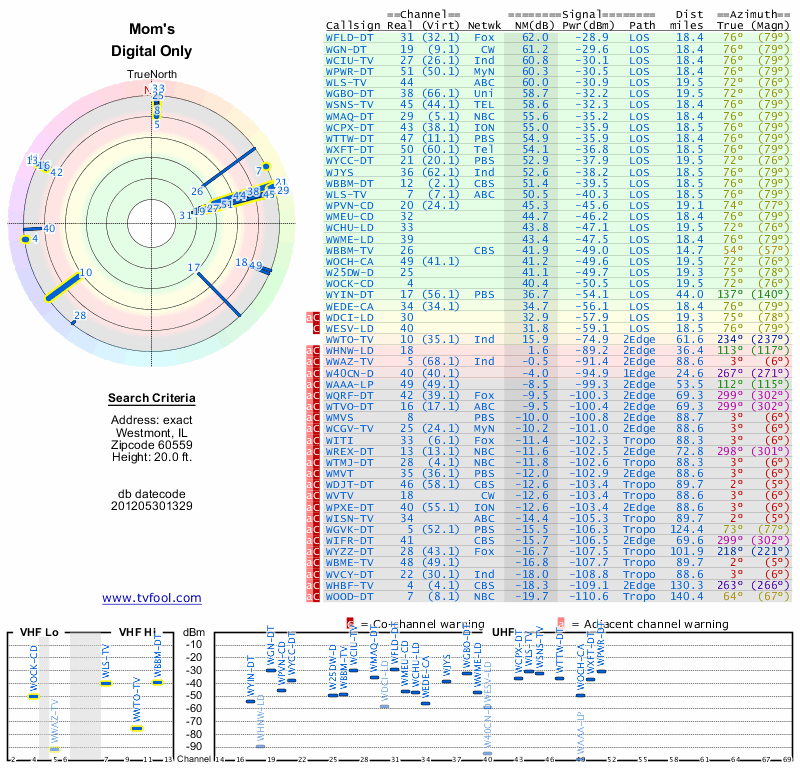Click the Search Criteria heading
The width and height of the screenshot is (800, 768).
click(152, 398)
